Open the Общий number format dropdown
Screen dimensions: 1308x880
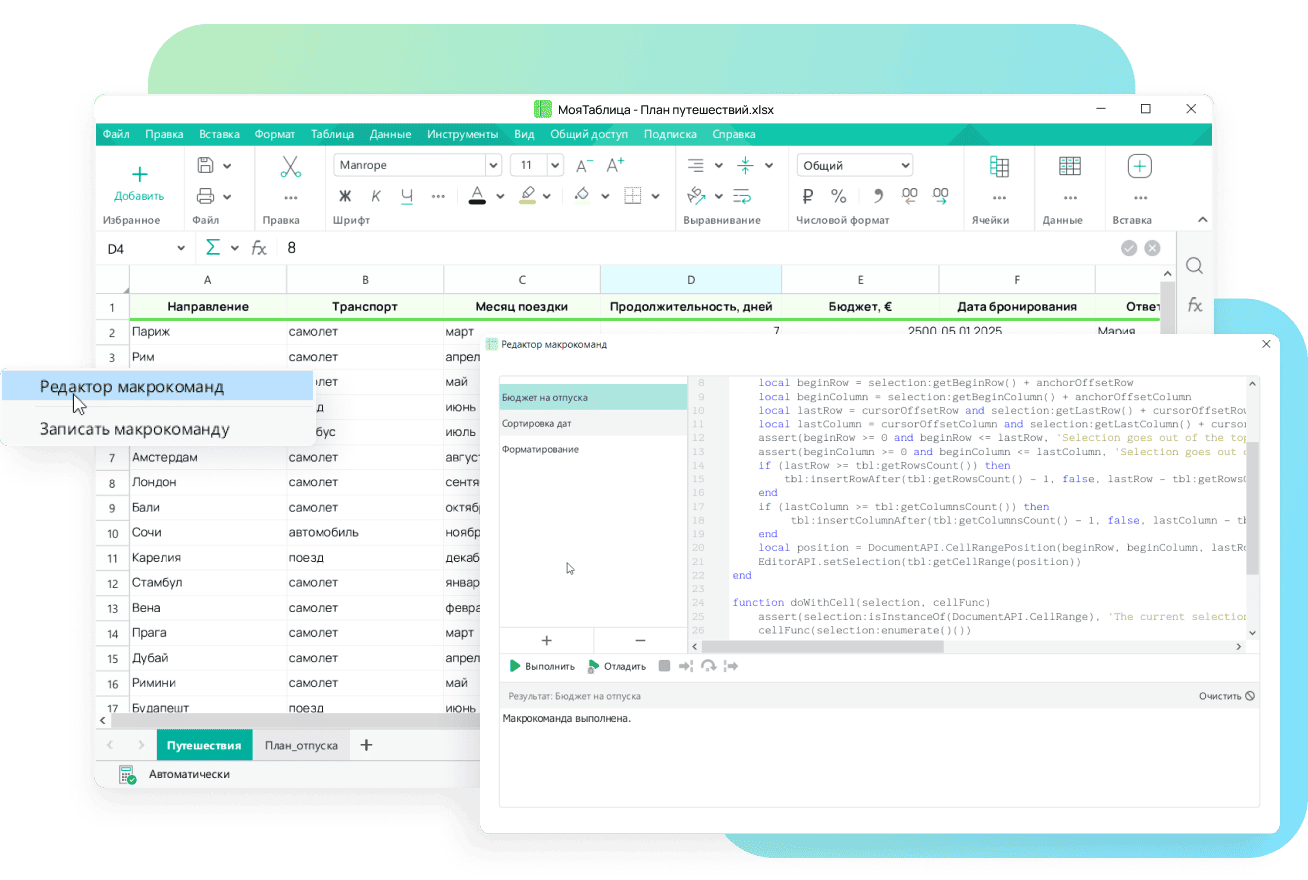[x=855, y=165]
